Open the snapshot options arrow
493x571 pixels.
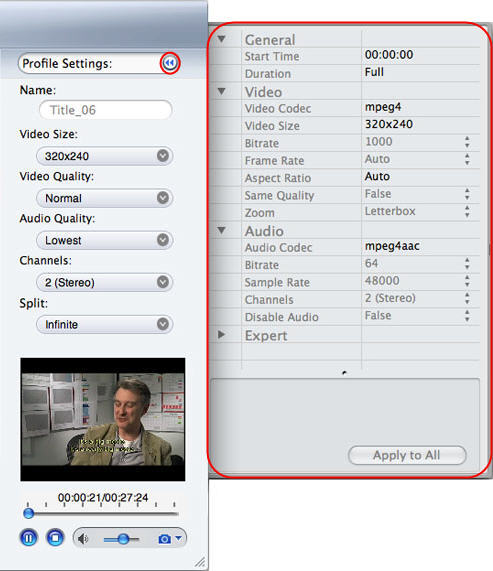point(178,537)
